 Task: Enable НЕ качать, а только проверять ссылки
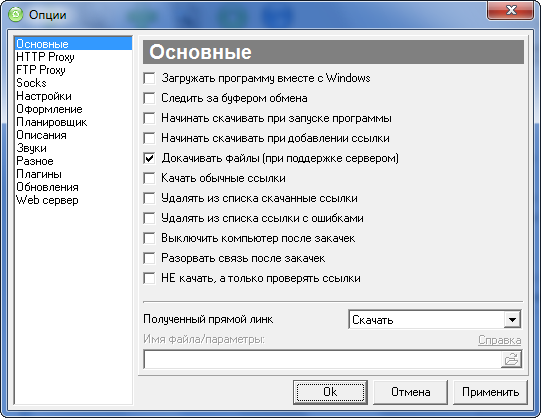click(149, 278)
